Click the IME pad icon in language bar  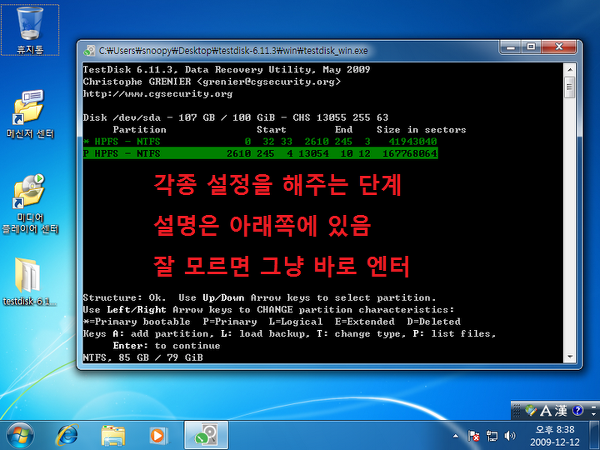531,411
